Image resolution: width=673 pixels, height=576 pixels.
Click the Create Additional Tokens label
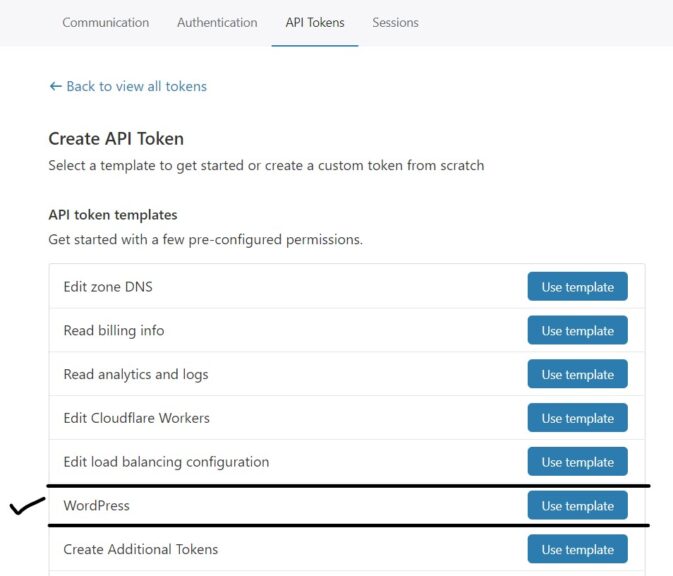(140, 549)
